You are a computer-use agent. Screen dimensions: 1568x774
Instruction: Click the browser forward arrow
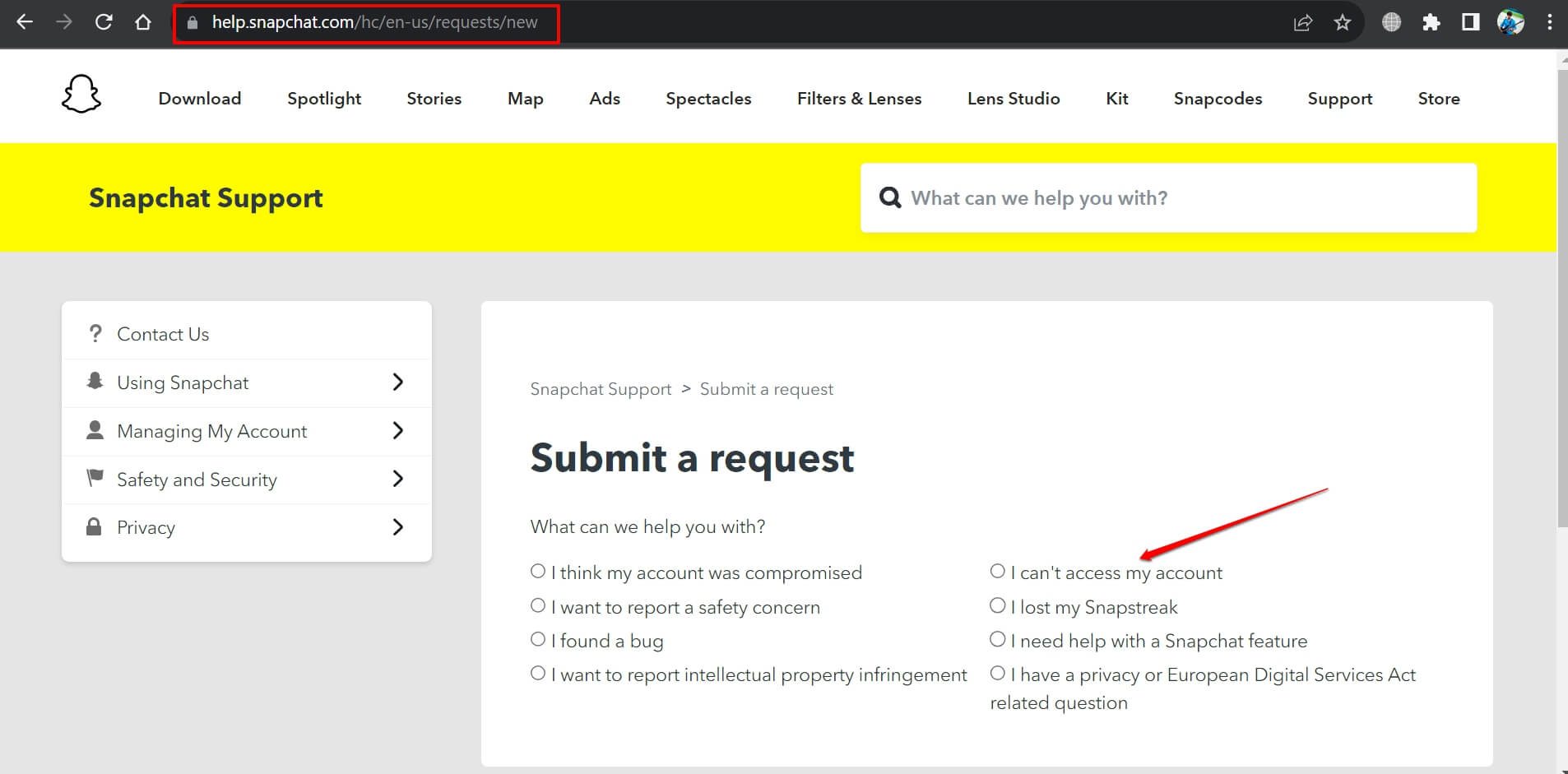[63, 22]
